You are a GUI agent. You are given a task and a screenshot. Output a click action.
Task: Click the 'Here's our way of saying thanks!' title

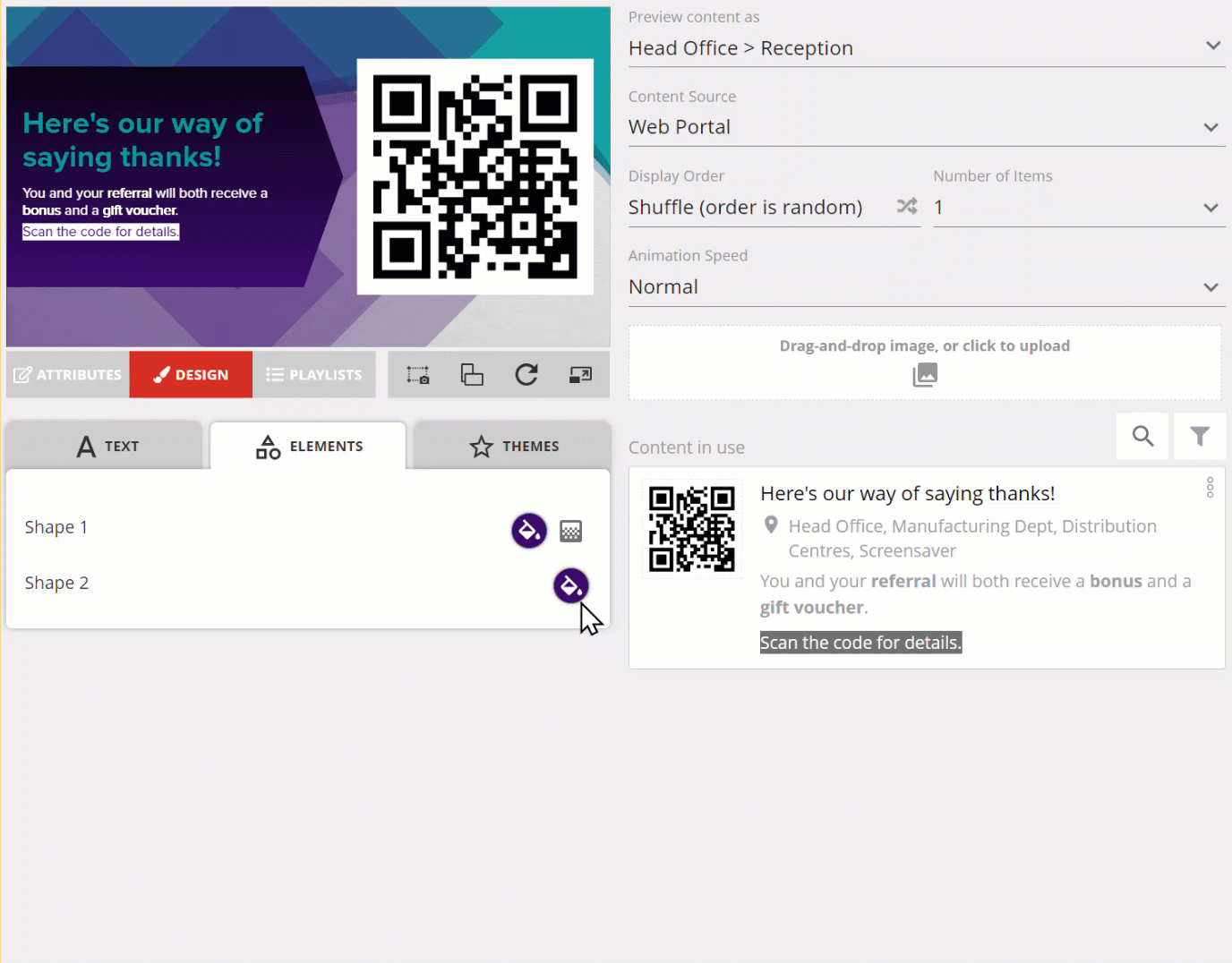coord(907,493)
